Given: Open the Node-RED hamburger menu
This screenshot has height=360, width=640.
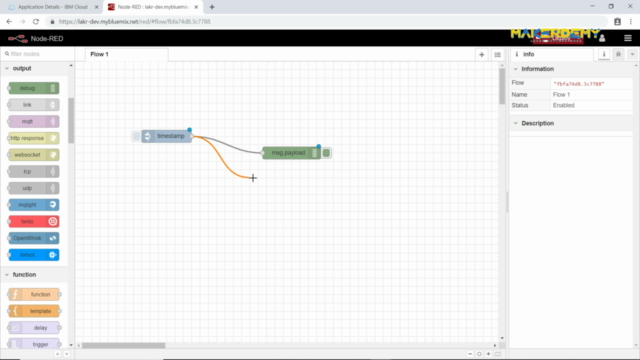Looking at the screenshot, I should point(628,38).
